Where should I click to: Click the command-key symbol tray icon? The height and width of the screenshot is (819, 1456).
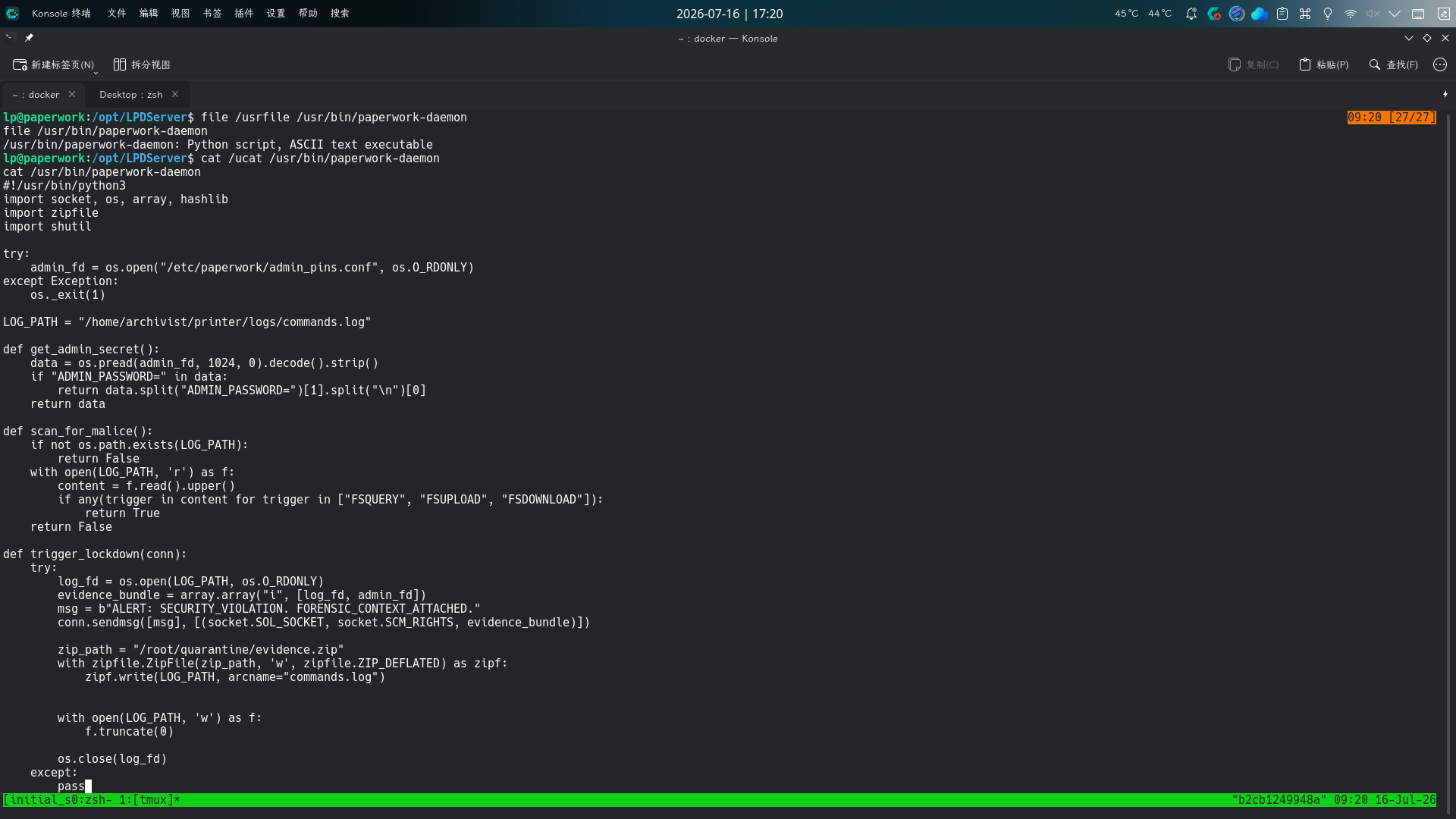1305,14
